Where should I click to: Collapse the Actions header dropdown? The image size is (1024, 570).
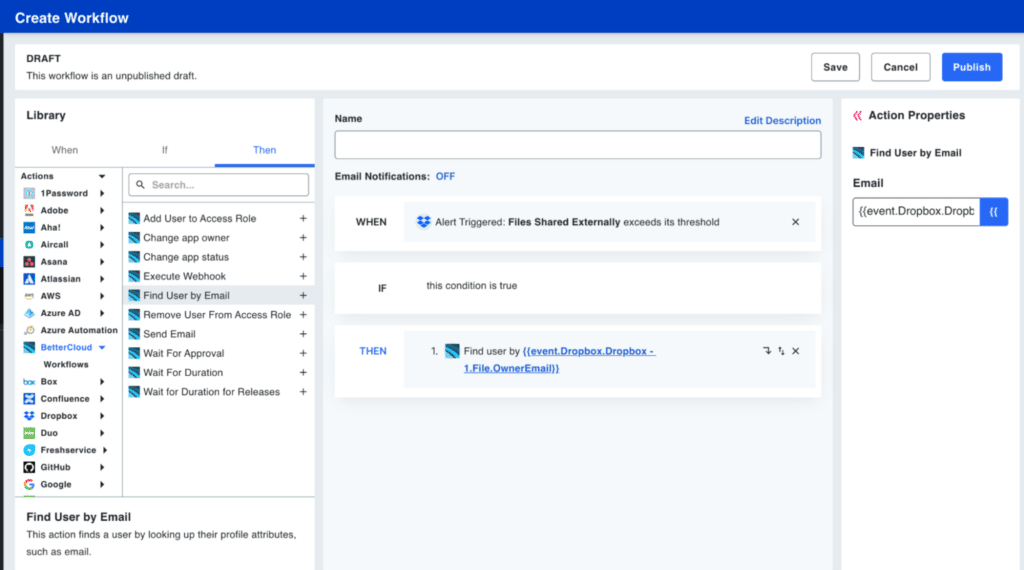pyautogui.click(x=102, y=176)
